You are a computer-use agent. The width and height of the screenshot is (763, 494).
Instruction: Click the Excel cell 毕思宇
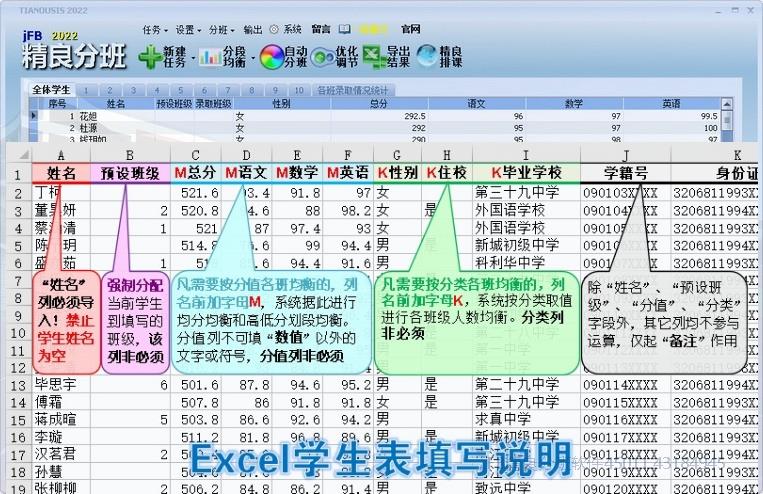click(x=61, y=384)
